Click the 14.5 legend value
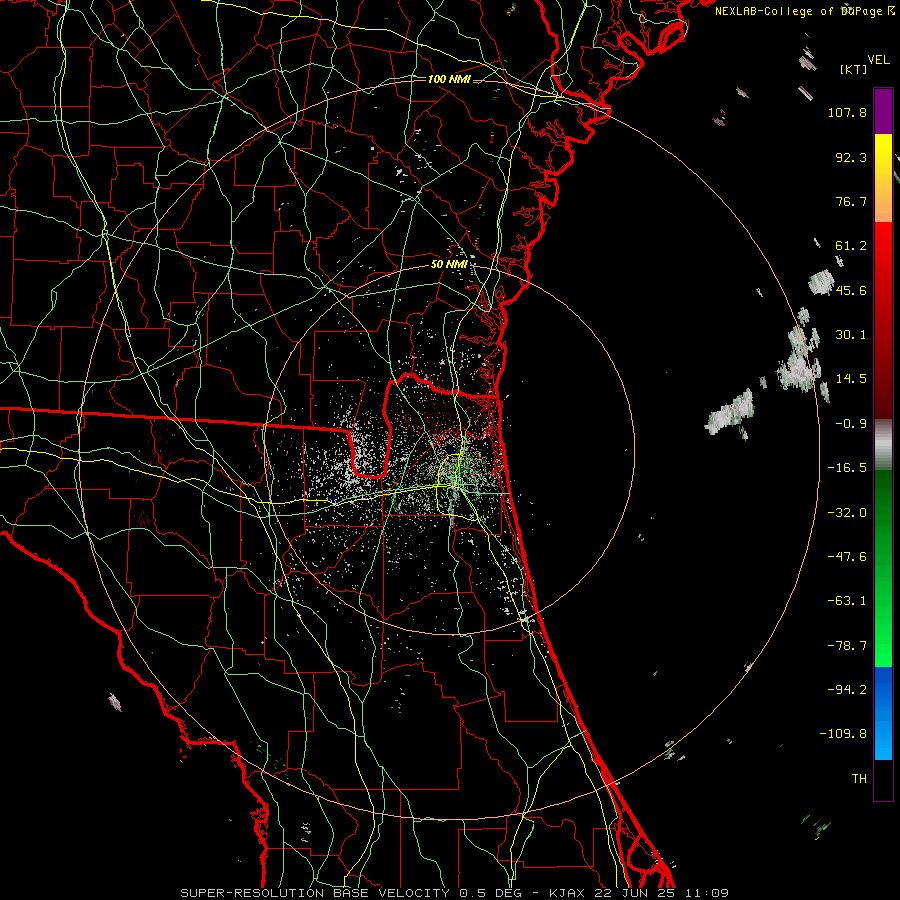Screen dimensions: 900x900 tap(851, 379)
